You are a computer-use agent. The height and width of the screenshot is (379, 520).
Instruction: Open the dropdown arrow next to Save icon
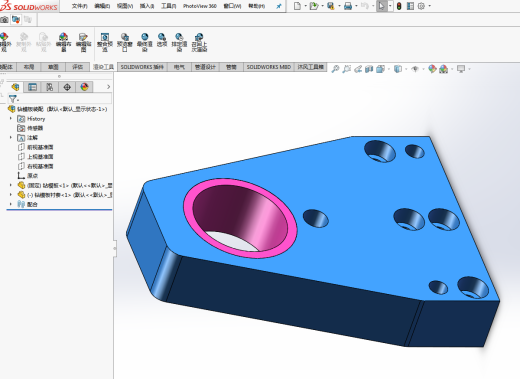click(x=339, y=6)
